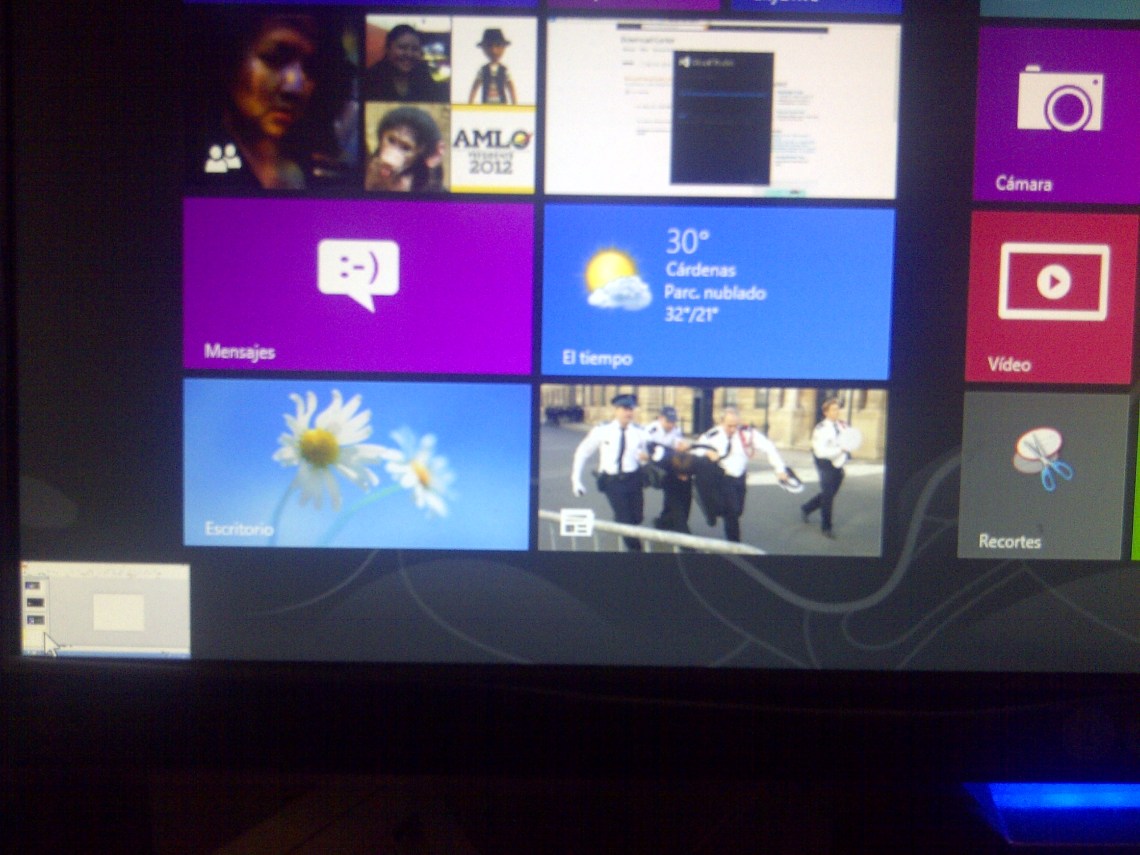The image size is (1140, 855).
Task: Click the El tiempo label
Action: click(x=596, y=358)
